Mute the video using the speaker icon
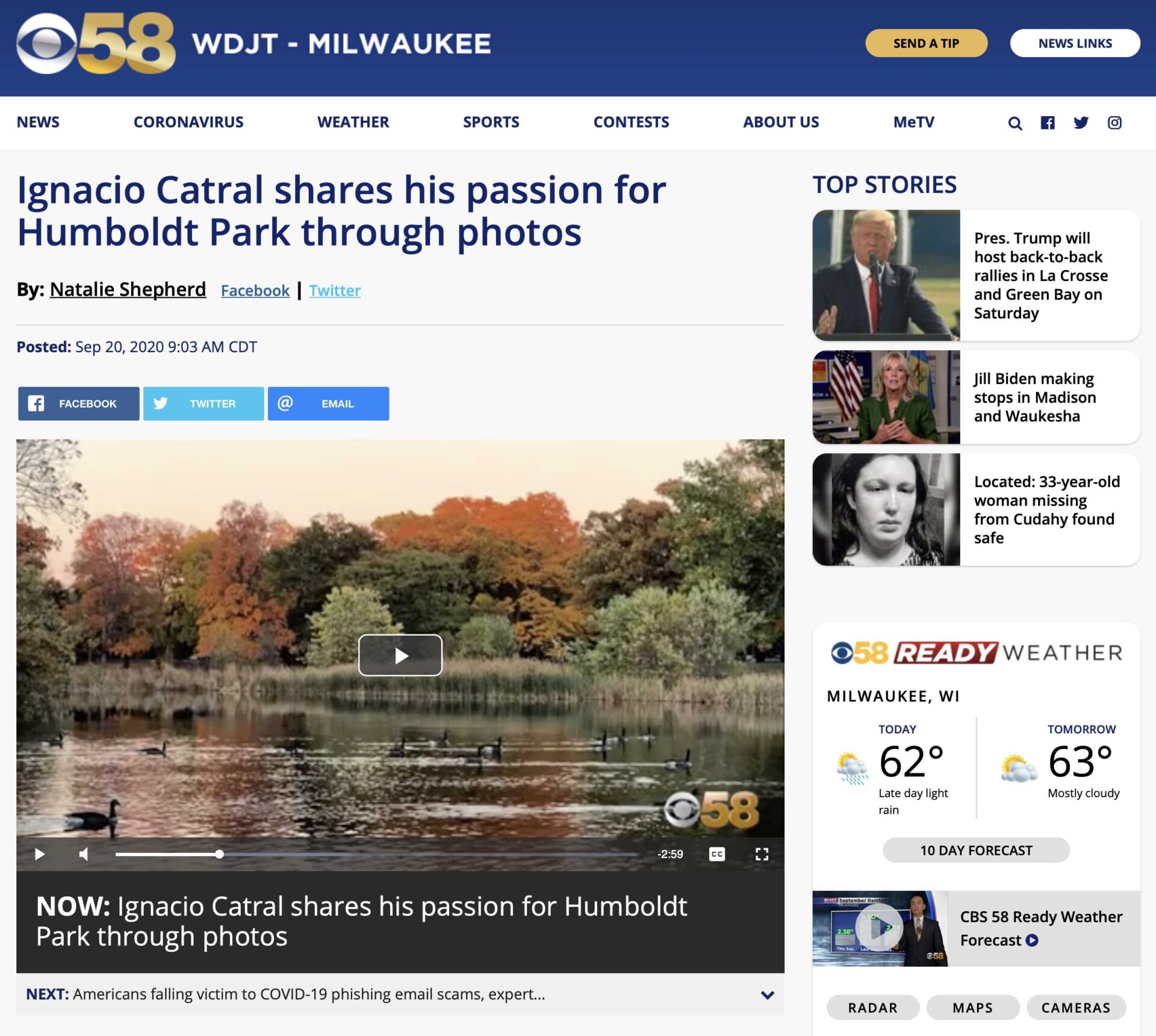This screenshot has height=1036, width=1156. tap(84, 854)
